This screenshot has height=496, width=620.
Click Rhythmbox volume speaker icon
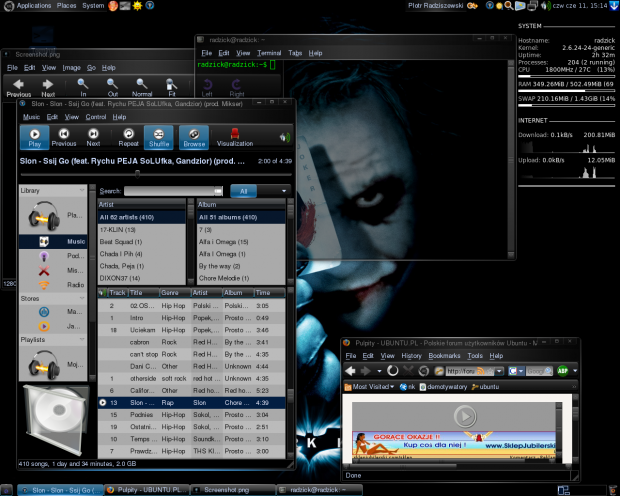(285, 137)
